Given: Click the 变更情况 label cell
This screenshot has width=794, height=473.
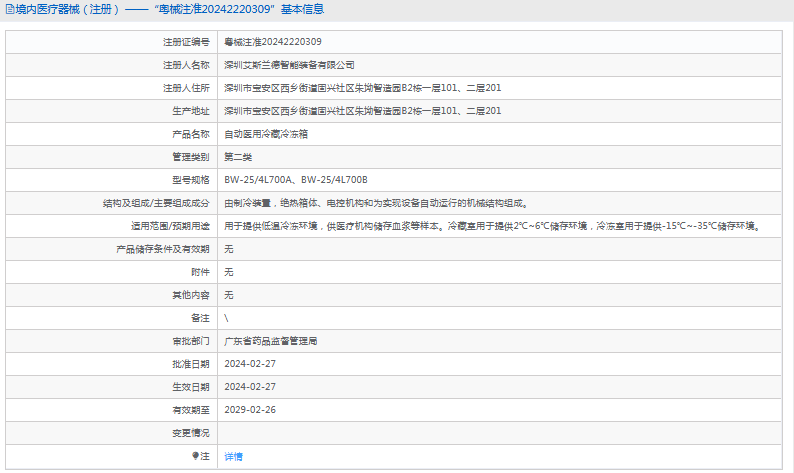Looking at the screenshot, I should (111, 433).
